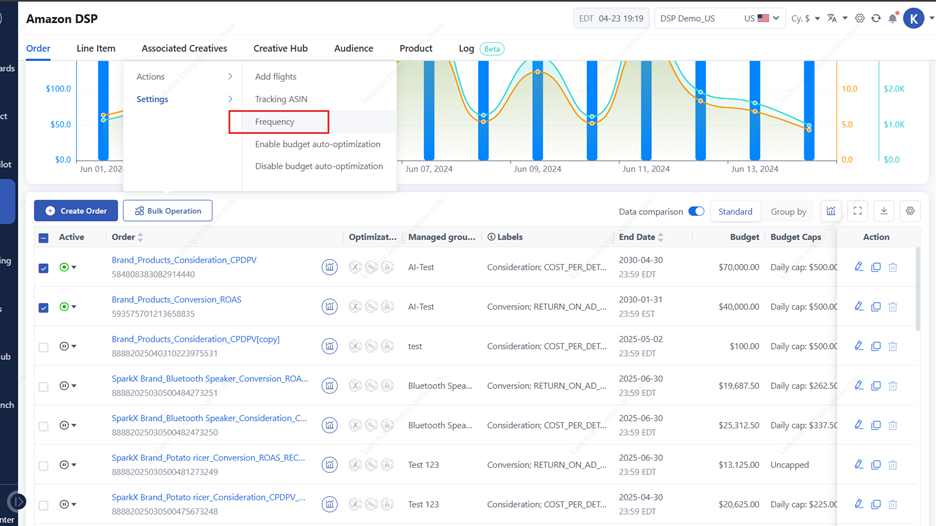Expand active status dropdown for first order
Image resolution: width=936 pixels, height=526 pixels.
coord(74,268)
